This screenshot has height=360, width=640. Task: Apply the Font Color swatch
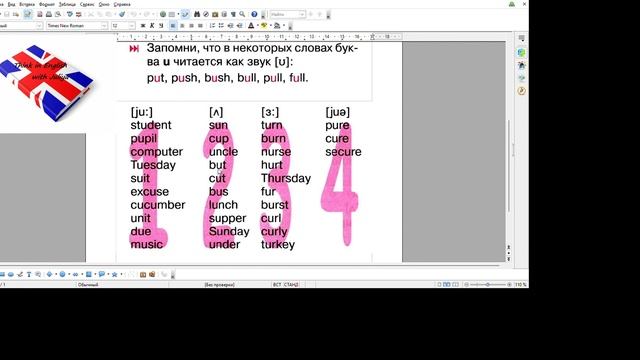tap(251, 25)
